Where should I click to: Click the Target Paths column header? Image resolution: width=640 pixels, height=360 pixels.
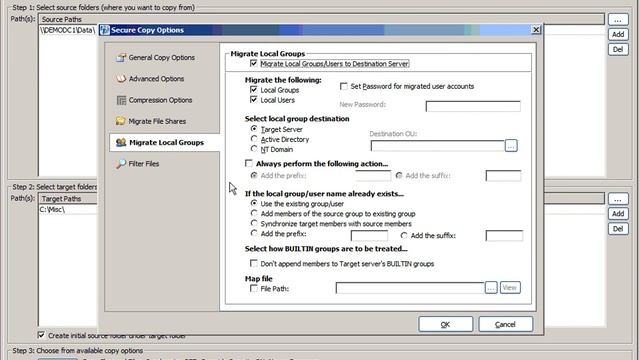coord(68,198)
